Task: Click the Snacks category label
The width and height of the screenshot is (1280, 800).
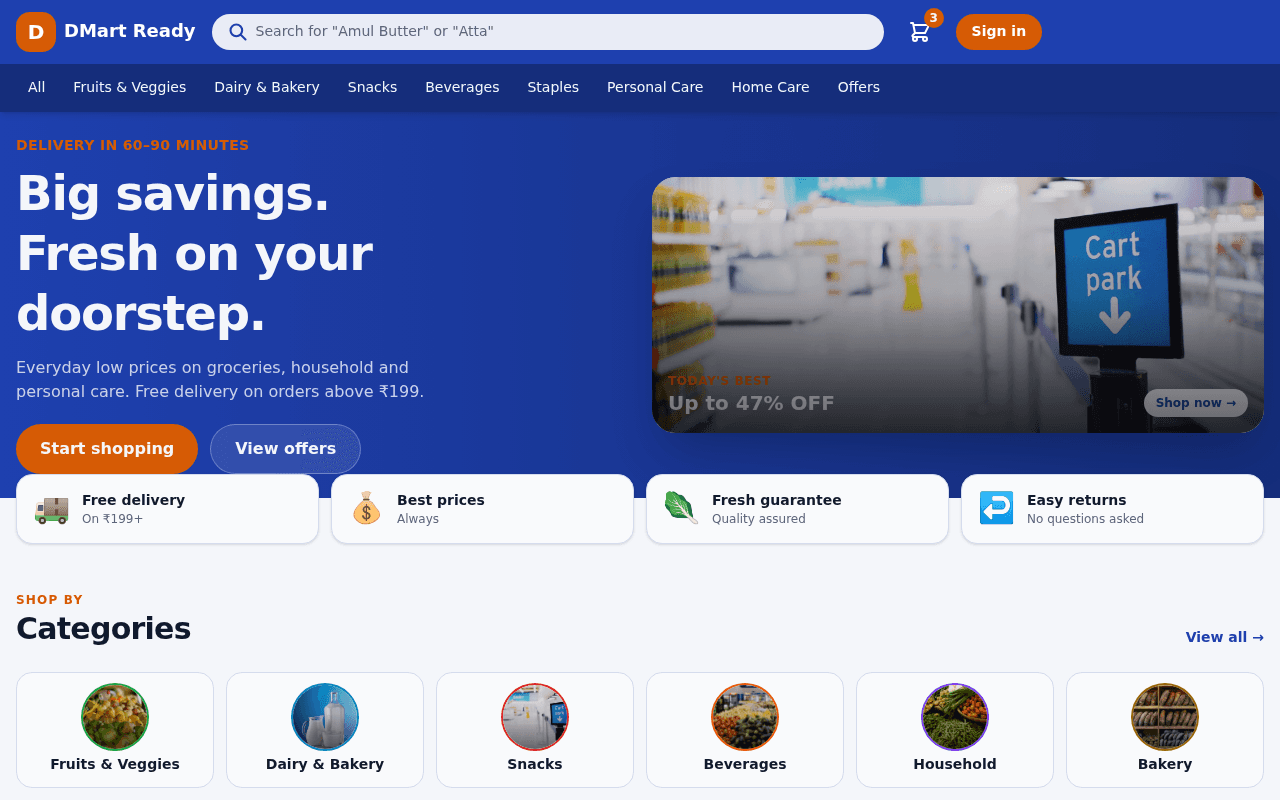Action: tap(535, 764)
